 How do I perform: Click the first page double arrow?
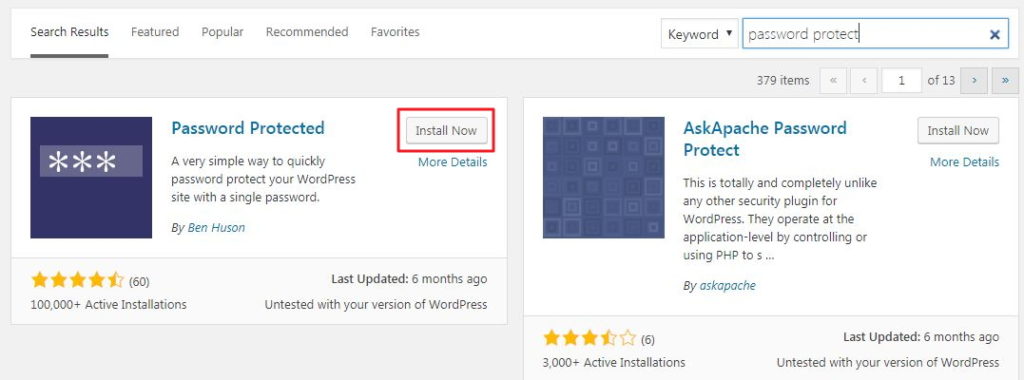[x=833, y=80]
